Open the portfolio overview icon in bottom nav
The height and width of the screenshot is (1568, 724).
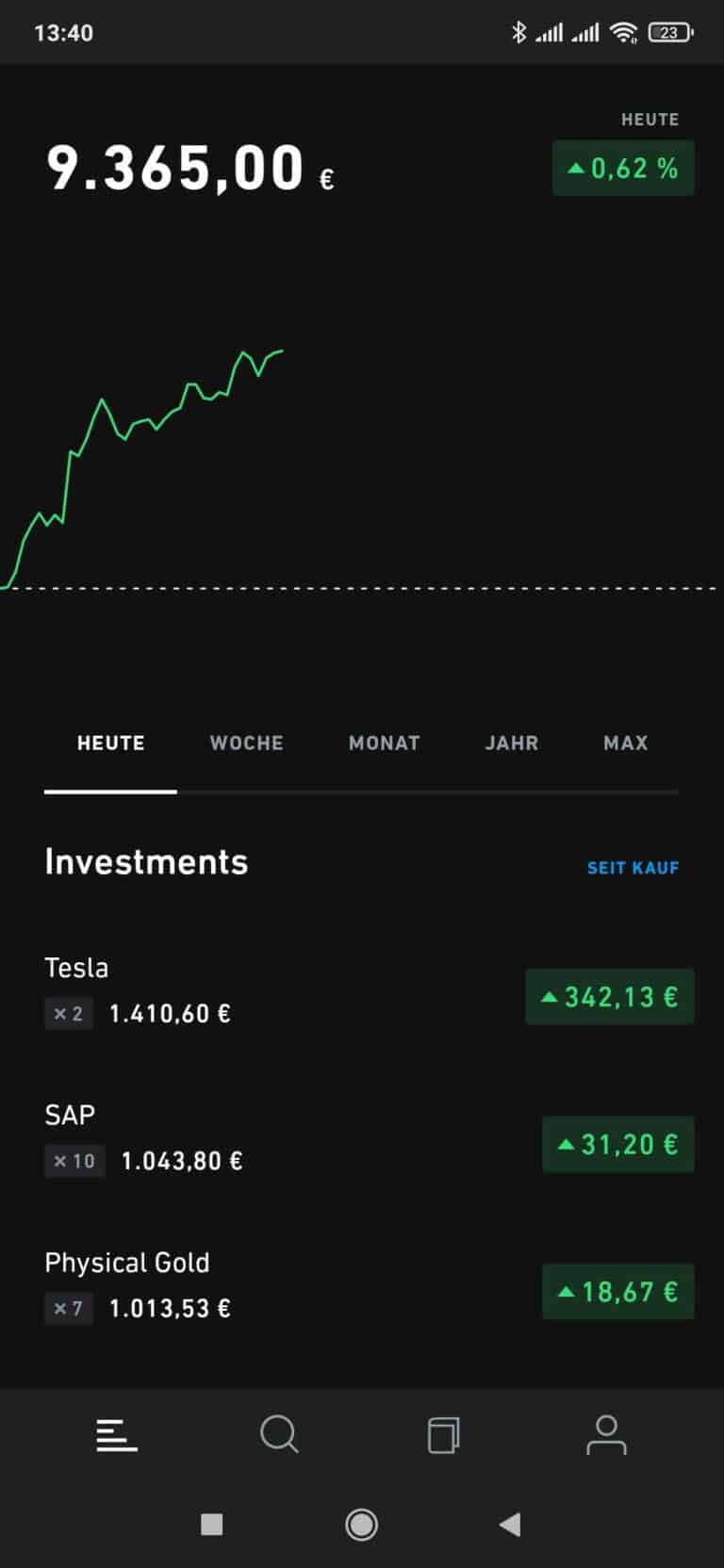point(117,1435)
